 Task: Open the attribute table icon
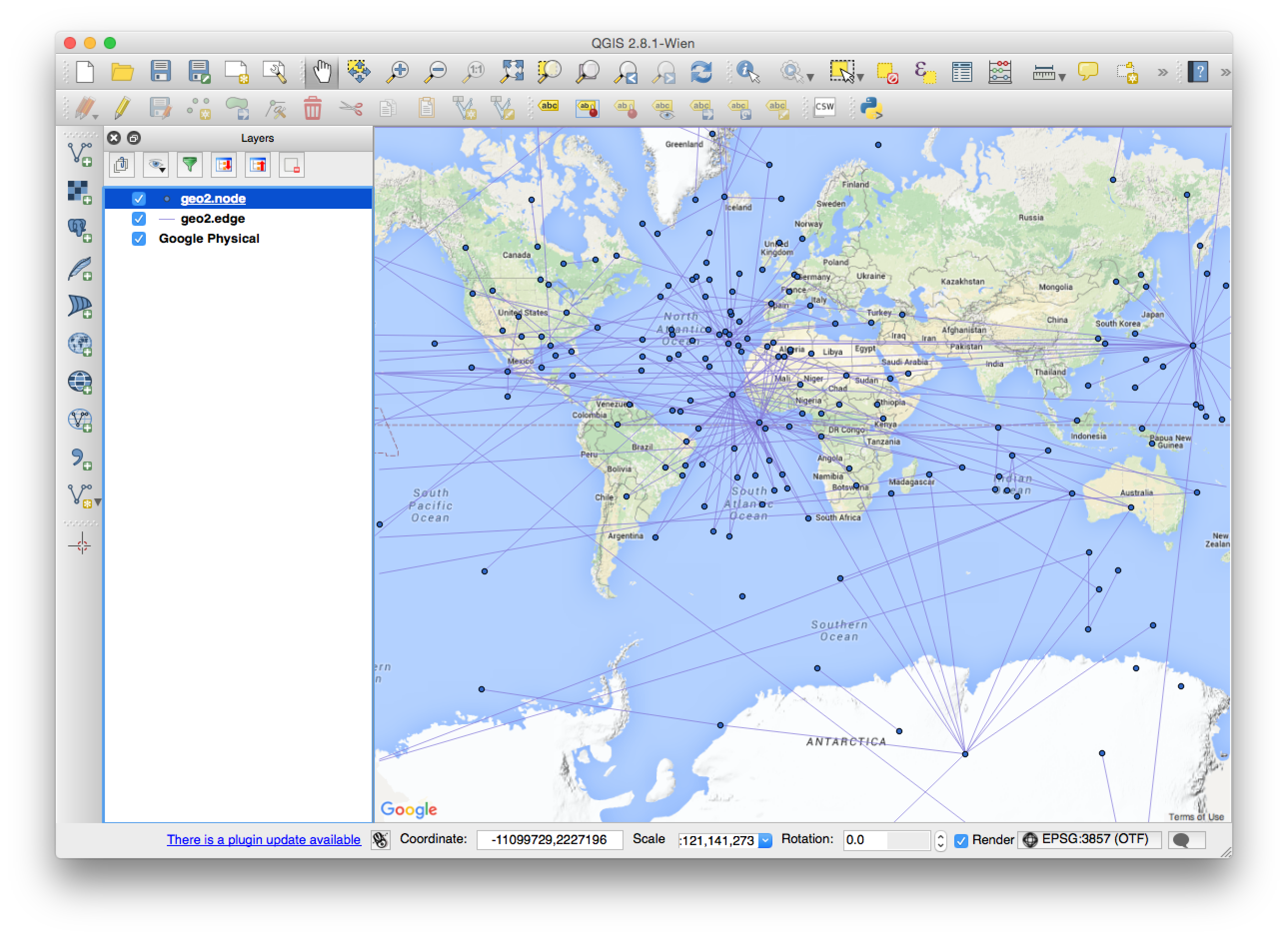[x=961, y=72]
